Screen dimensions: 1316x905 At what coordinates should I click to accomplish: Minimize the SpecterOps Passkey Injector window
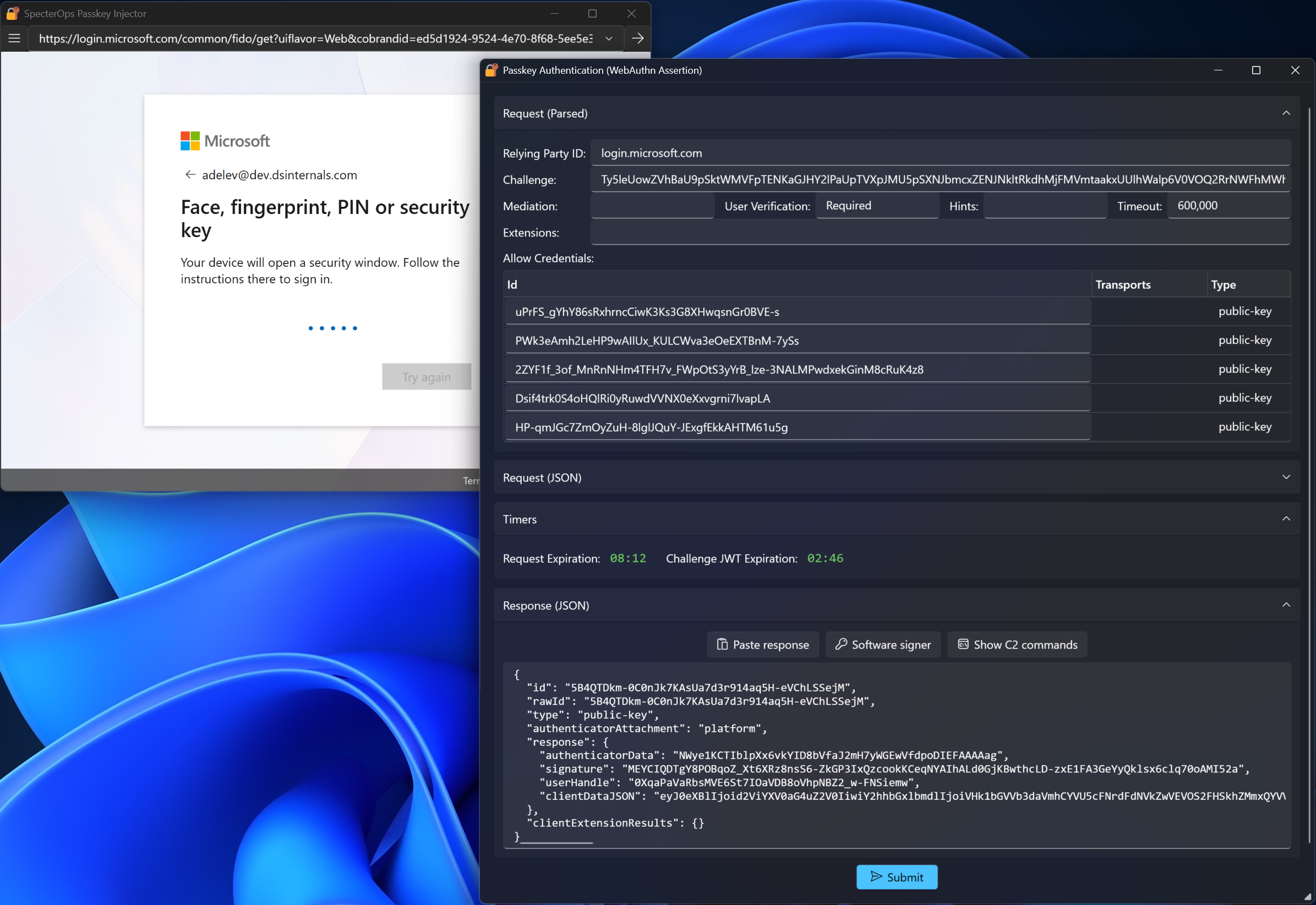tap(554, 14)
